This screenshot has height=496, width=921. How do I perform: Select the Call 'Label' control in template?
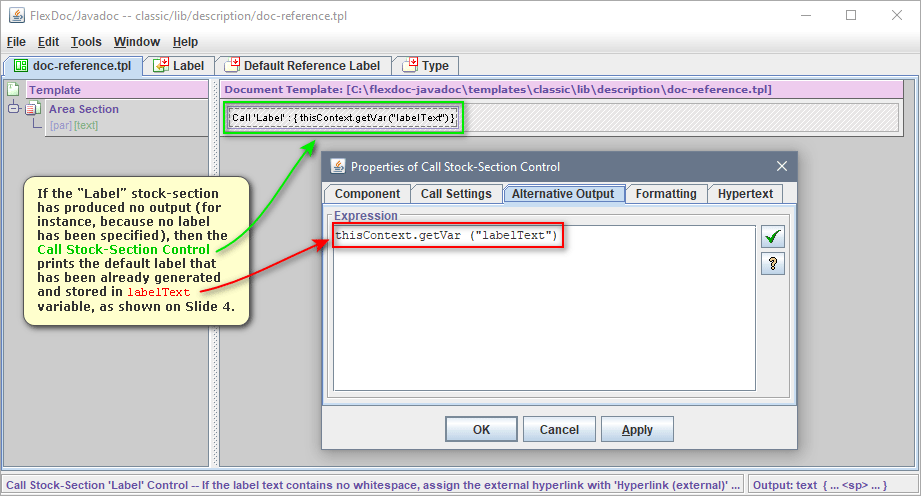pos(343,118)
